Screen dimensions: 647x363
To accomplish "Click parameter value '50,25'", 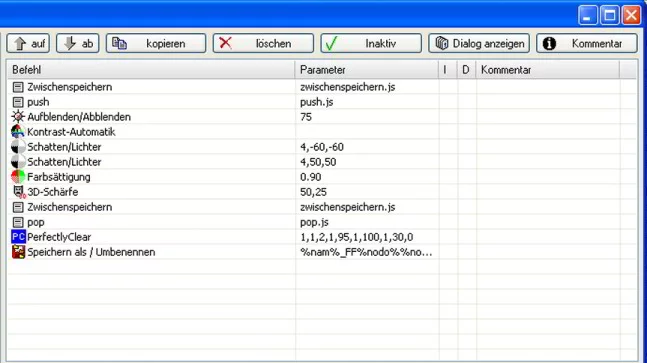I will pos(313,192).
